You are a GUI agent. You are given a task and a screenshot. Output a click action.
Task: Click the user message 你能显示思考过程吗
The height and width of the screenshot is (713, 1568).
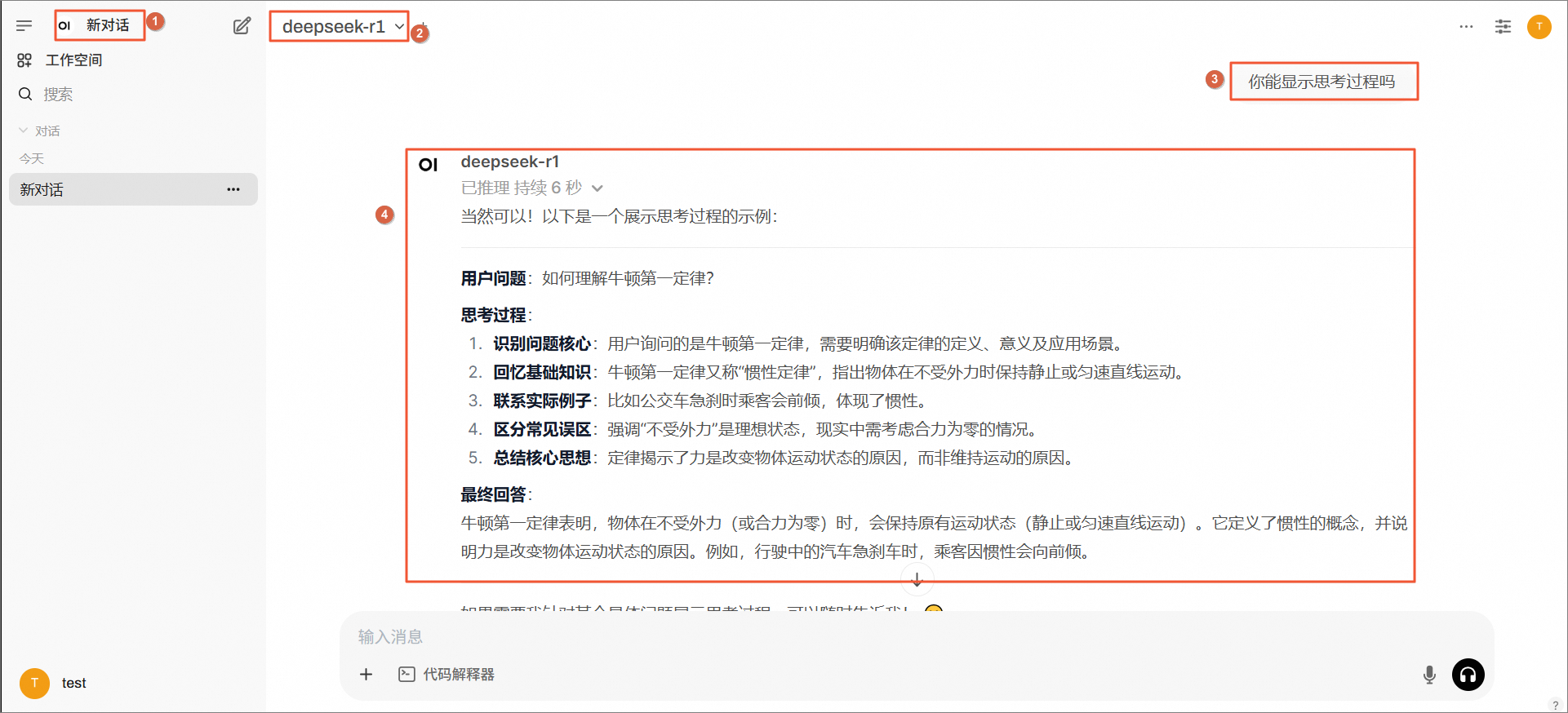point(1321,82)
